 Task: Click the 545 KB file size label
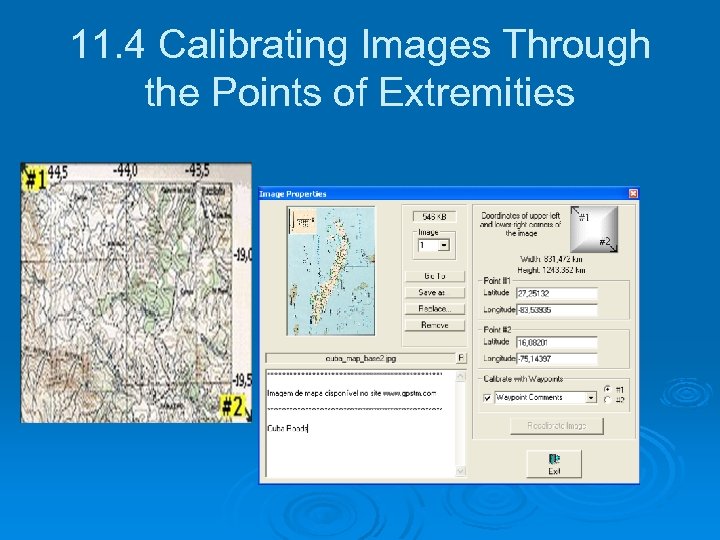pyautogui.click(x=434, y=216)
